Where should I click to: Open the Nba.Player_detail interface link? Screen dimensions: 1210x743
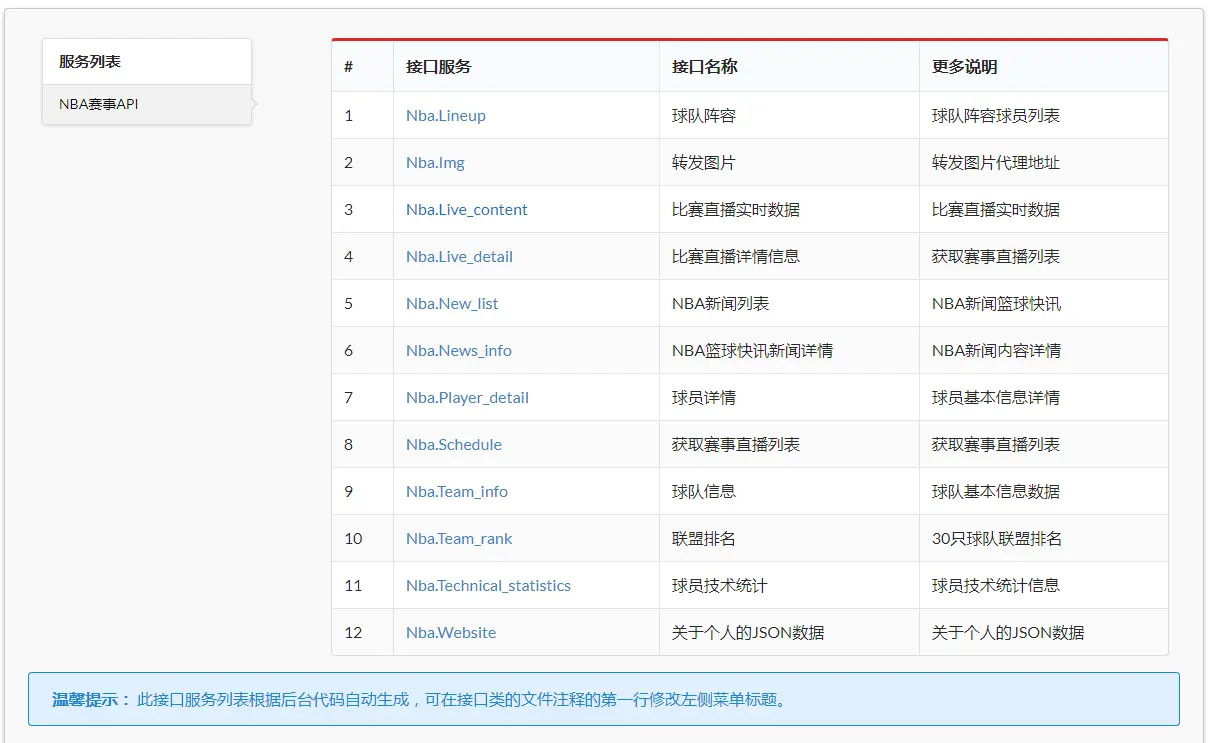tap(467, 397)
